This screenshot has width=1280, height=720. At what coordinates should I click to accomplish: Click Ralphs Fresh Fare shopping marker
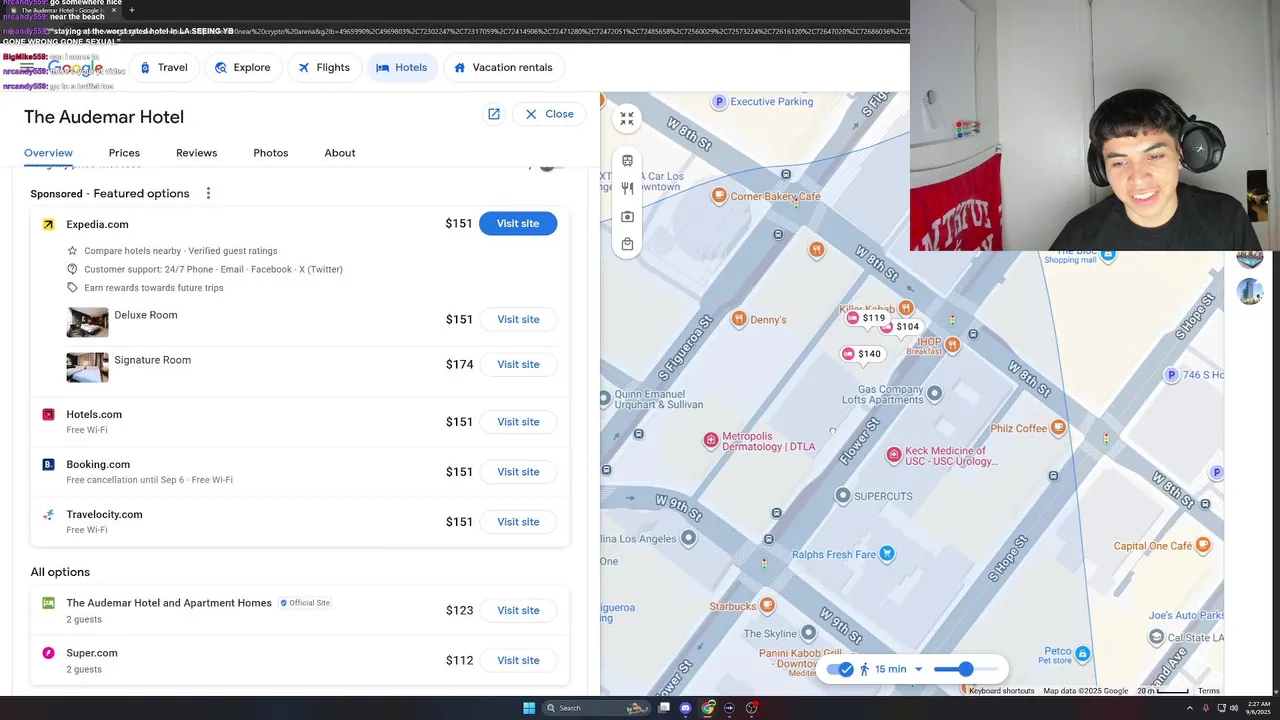point(886,554)
